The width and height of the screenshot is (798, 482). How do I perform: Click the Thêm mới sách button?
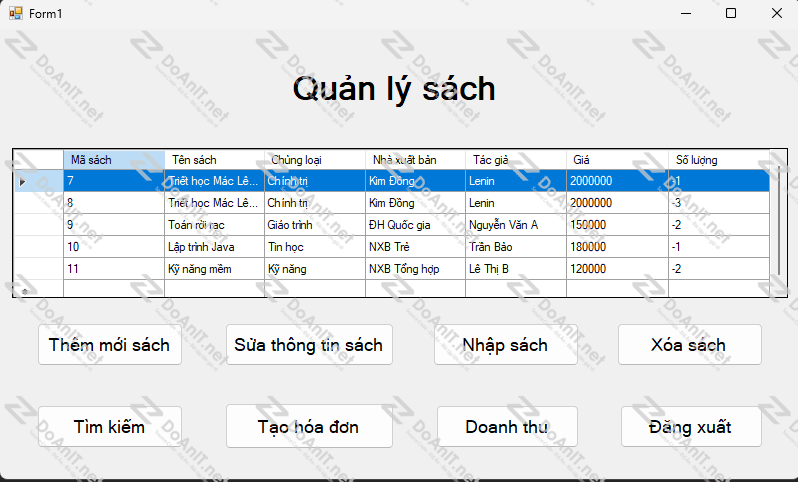pos(109,345)
